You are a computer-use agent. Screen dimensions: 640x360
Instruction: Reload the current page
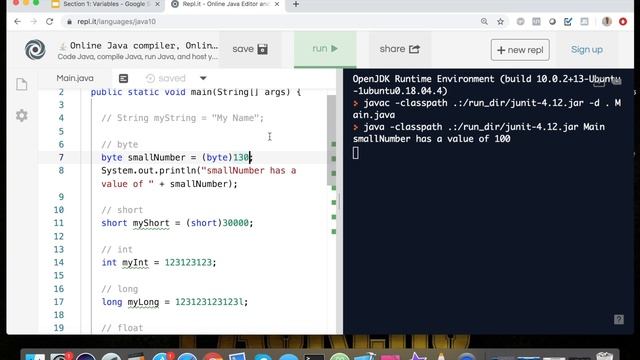coord(49,22)
